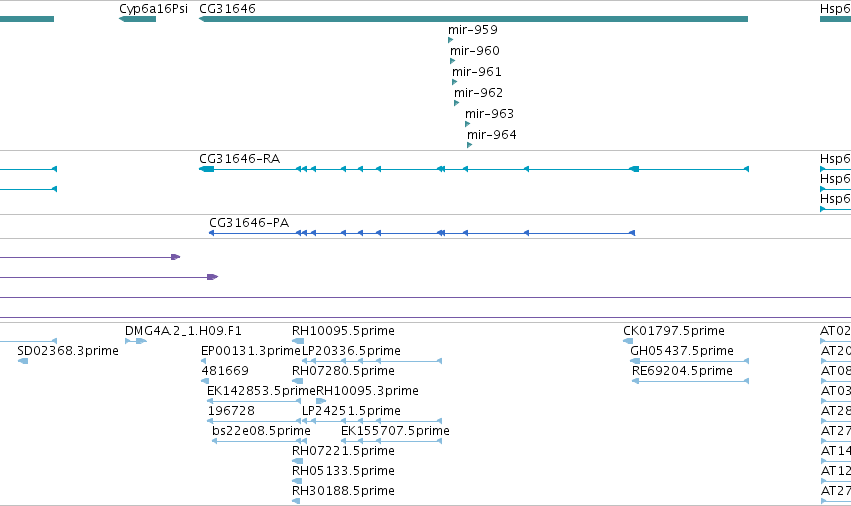Image resolution: width=851 pixels, height=506 pixels.
Task: Select RE69204.5prime EST label
Action: point(682,371)
